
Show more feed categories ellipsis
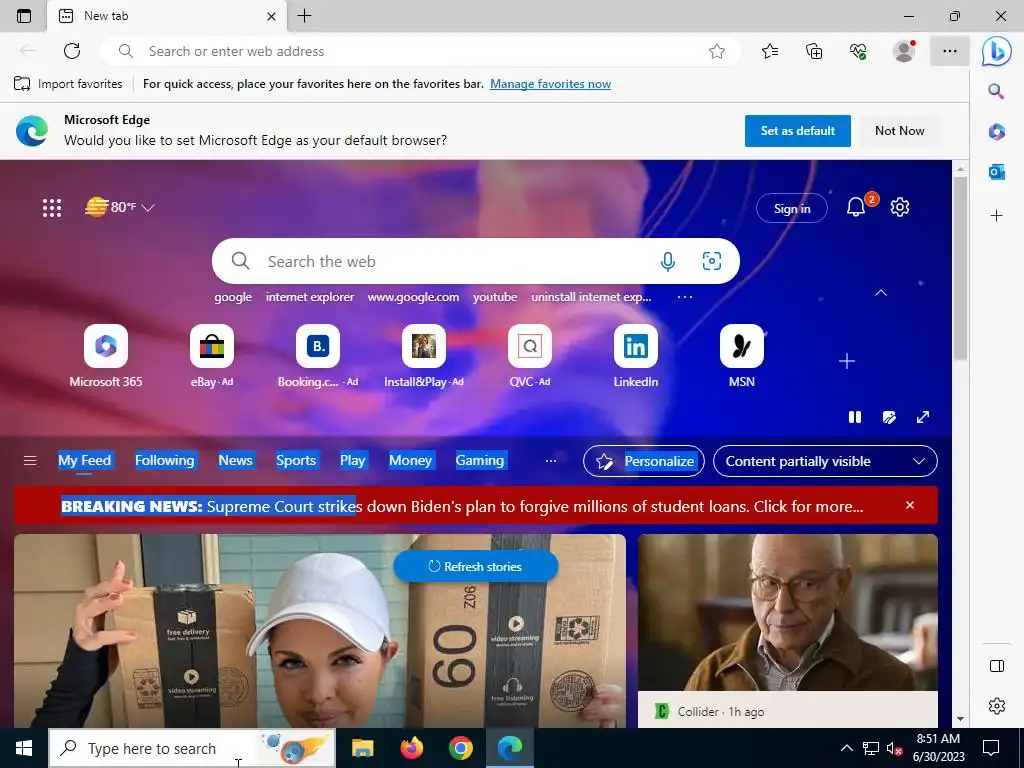click(x=551, y=461)
